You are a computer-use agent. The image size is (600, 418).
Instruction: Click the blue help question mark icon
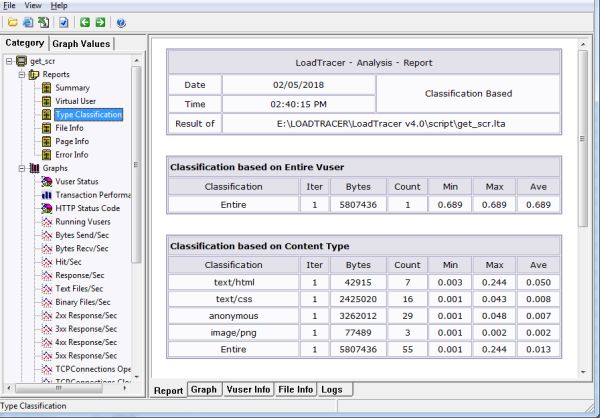coord(121,22)
